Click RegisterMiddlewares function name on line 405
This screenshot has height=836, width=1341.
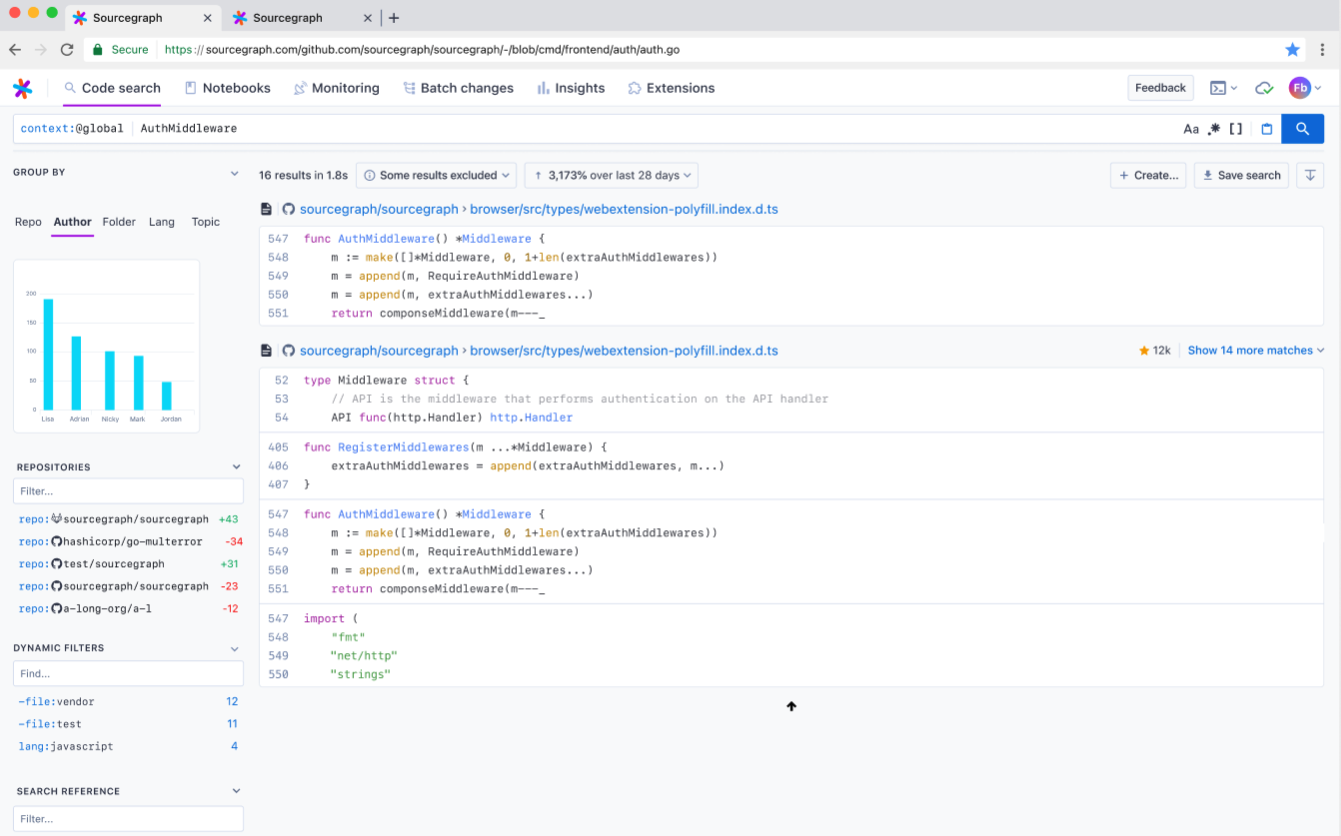tap(403, 447)
